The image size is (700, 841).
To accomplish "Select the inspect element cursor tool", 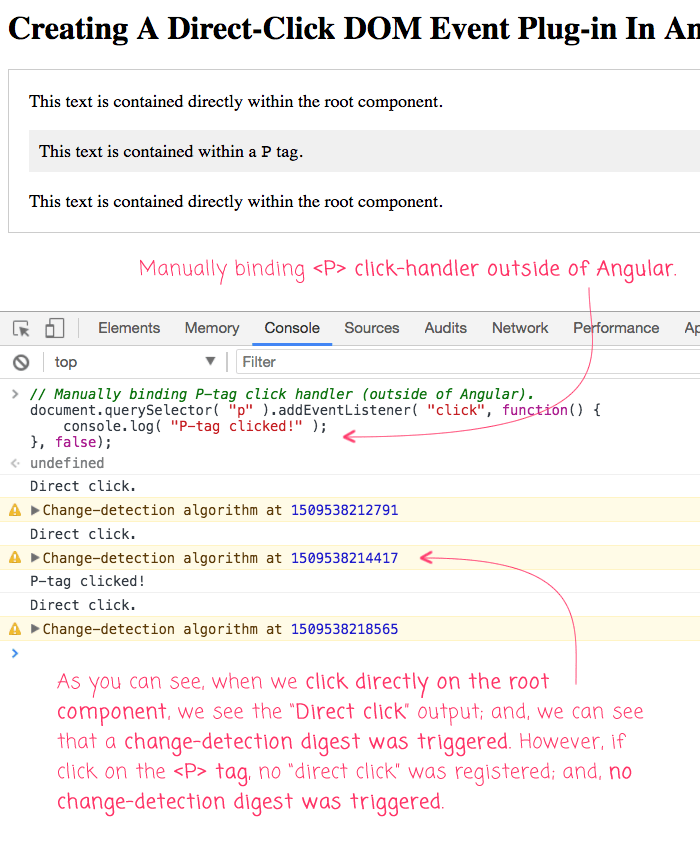I will [20, 328].
